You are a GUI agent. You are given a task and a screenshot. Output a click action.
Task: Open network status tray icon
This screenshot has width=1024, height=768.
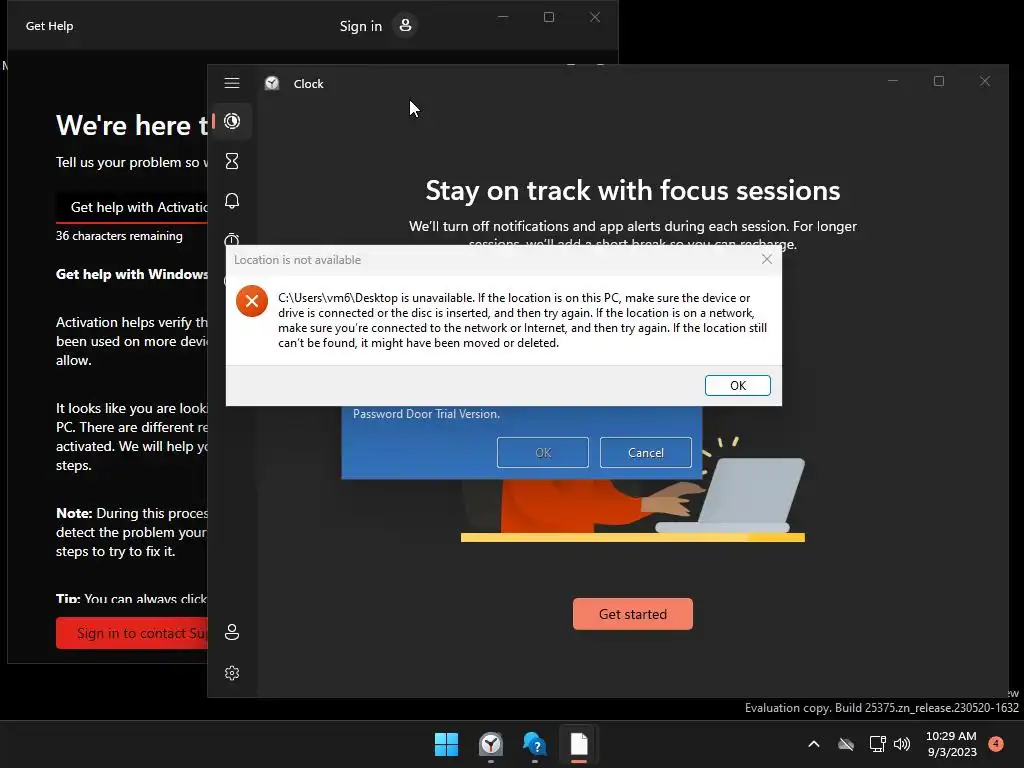click(x=877, y=744)
